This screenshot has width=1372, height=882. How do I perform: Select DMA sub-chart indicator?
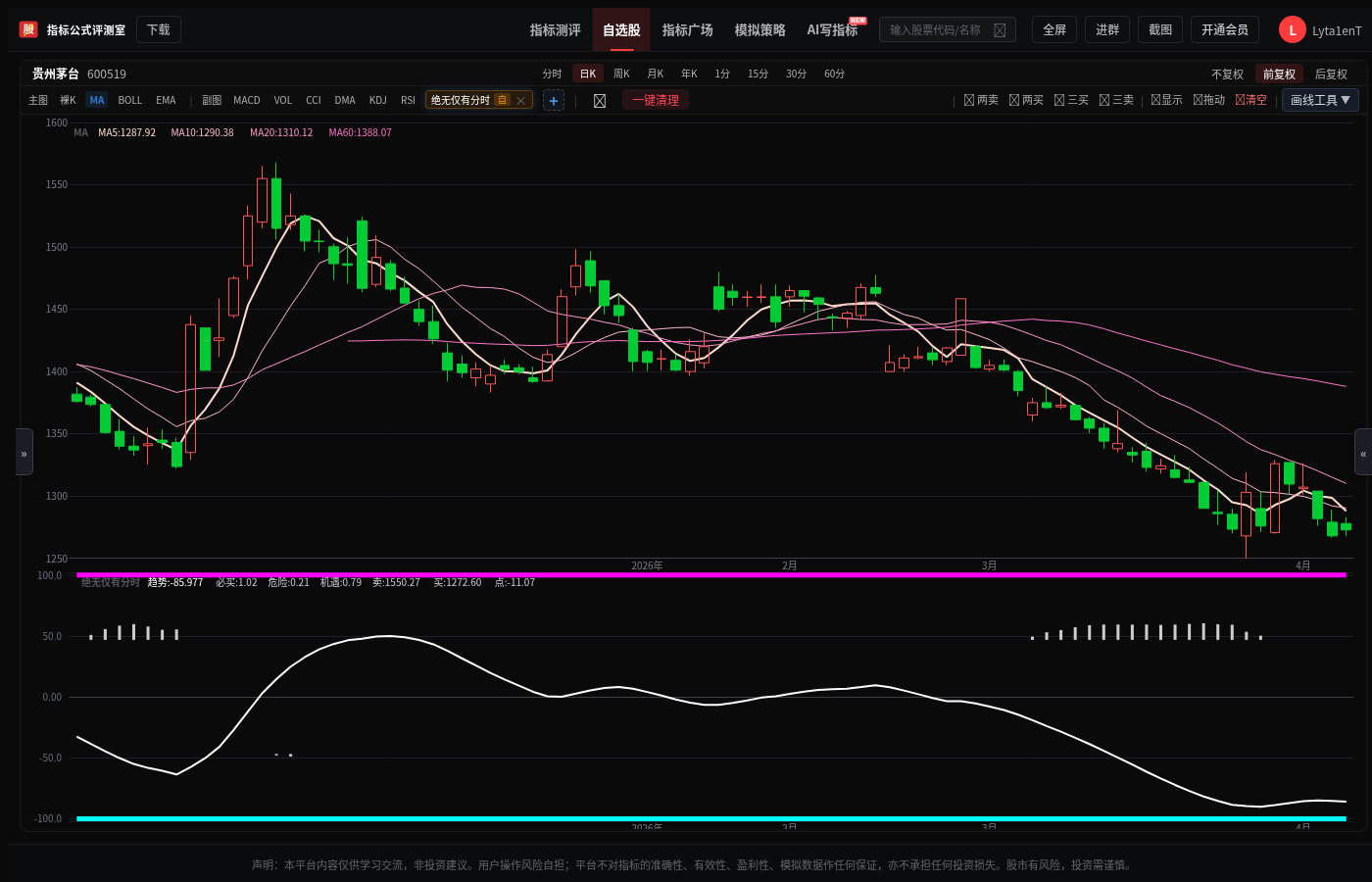[345, 100]
